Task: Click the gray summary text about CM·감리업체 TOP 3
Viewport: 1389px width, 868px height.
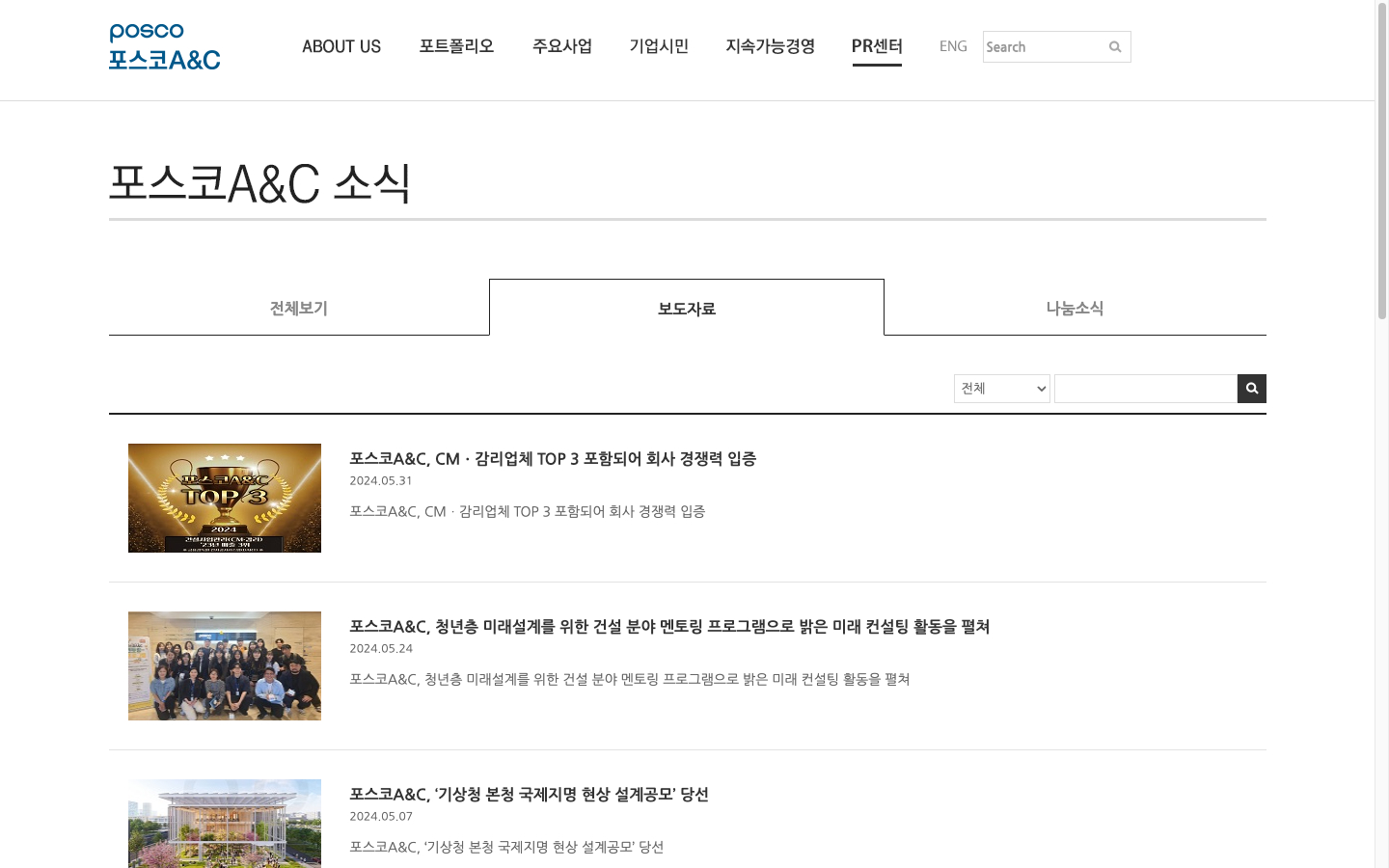Action: (x=528, y=511)
